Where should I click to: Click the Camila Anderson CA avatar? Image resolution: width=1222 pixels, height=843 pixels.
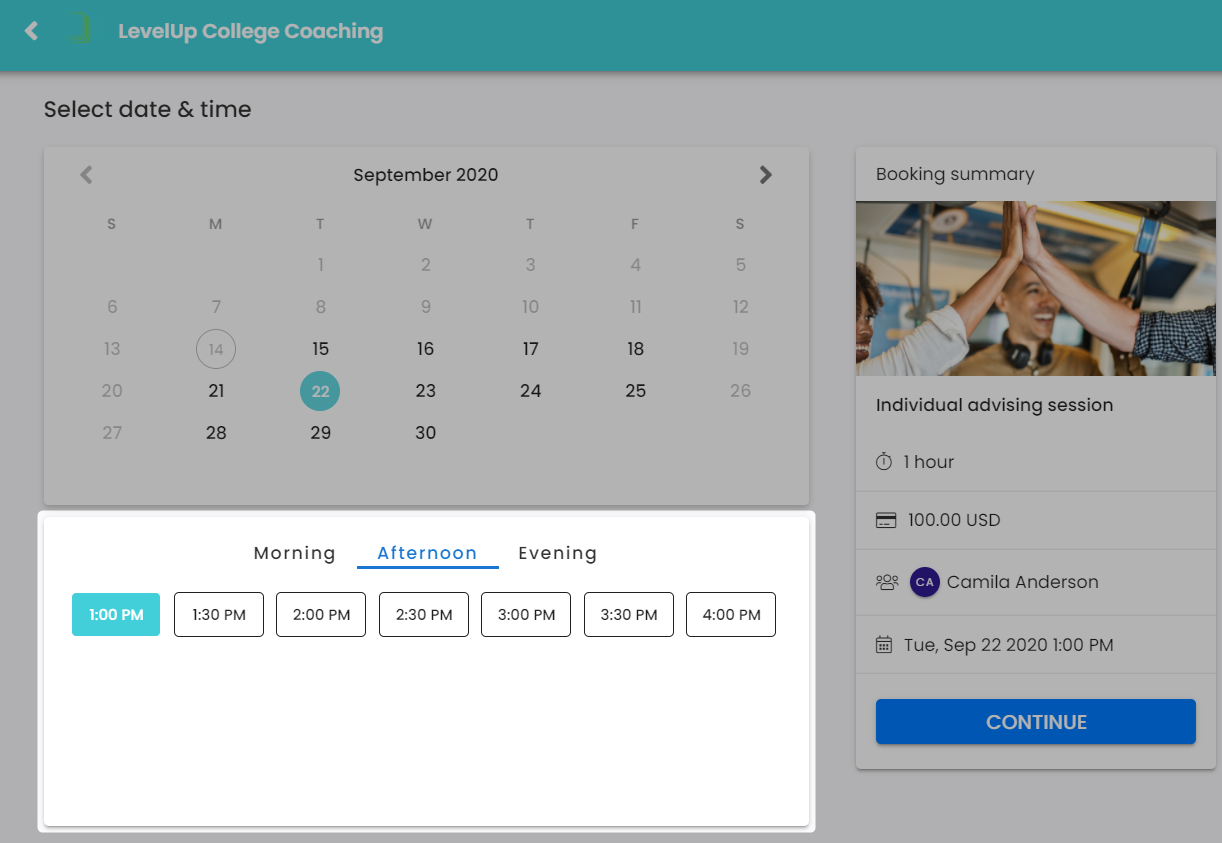point(924,582)
